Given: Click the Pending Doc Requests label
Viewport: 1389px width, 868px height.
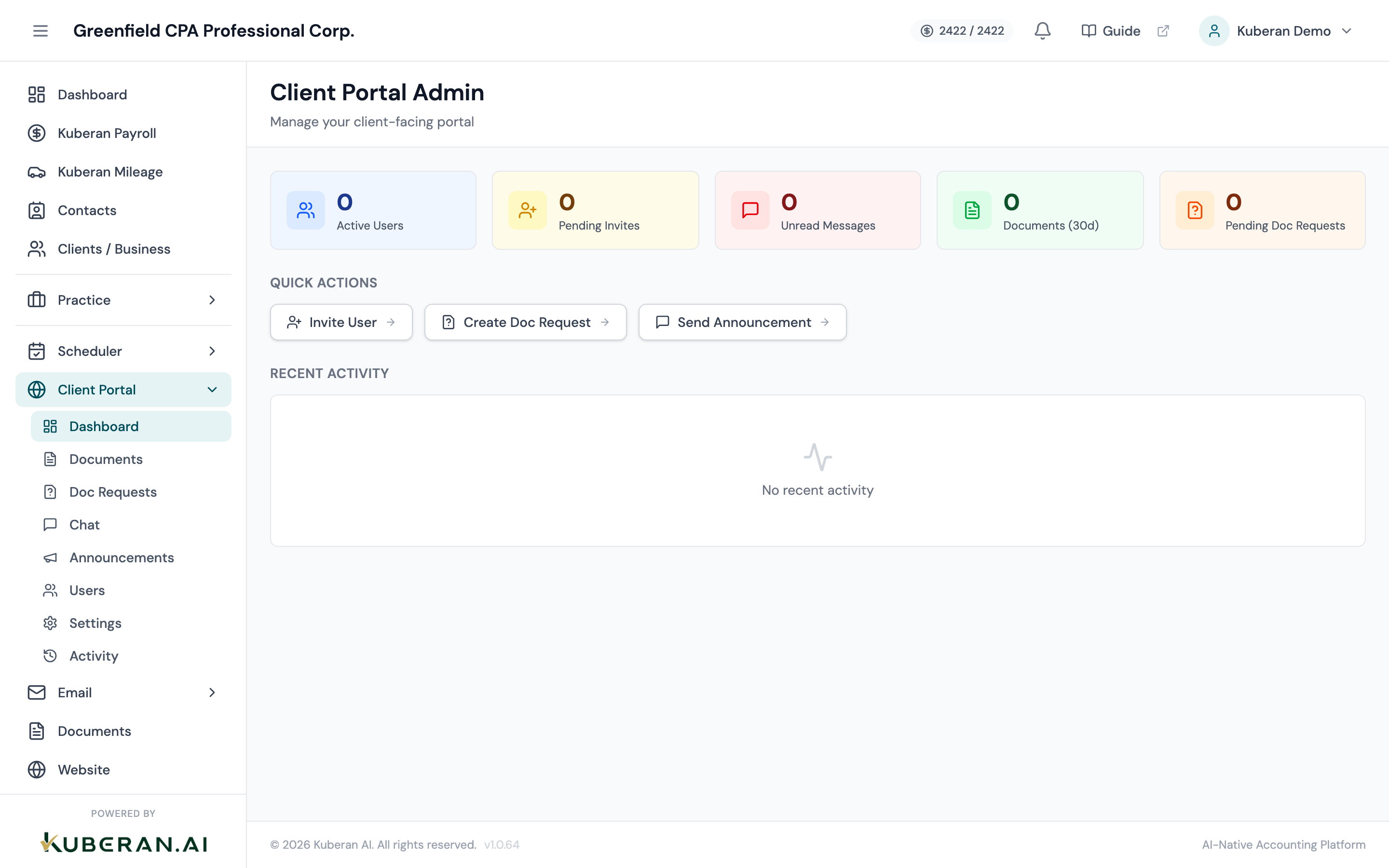Looking at the screenshot, I should click(1284, 226).
